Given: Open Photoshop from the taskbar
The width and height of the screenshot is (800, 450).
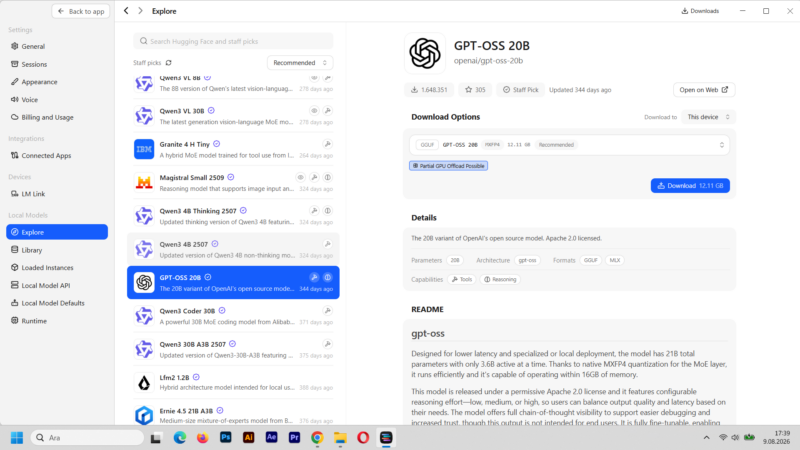Looking at the screenshot, I should coord(226,438).
